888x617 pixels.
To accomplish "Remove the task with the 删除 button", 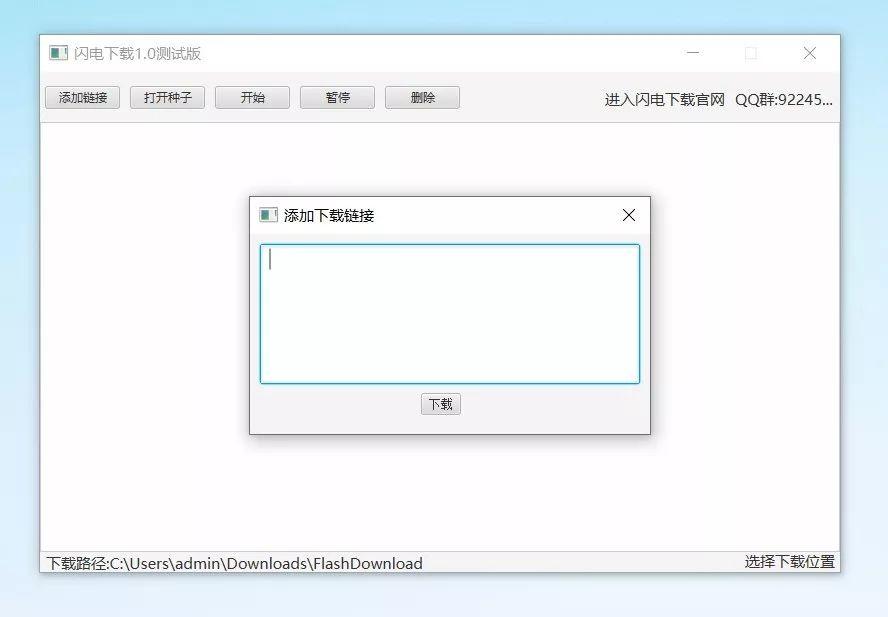I will click(x=422, y=97).
